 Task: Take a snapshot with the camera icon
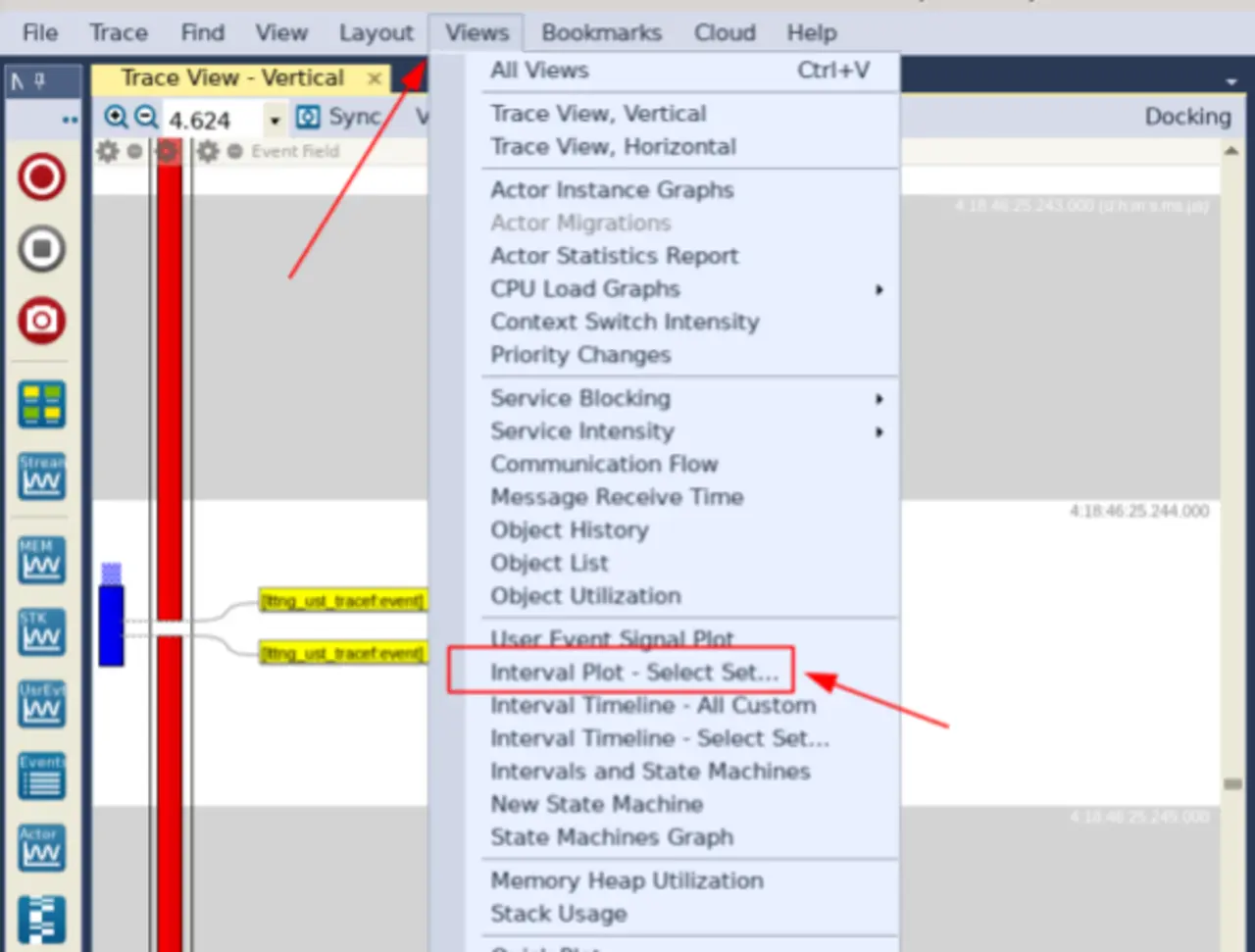pyautogui.click(x=41, y=320)
